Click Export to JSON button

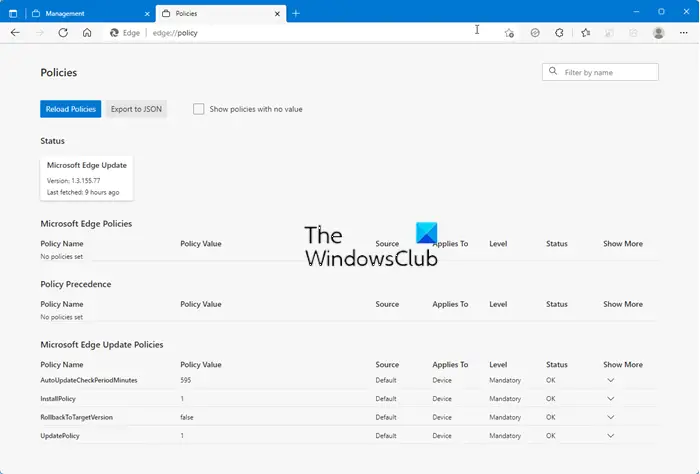click(136, 109)
